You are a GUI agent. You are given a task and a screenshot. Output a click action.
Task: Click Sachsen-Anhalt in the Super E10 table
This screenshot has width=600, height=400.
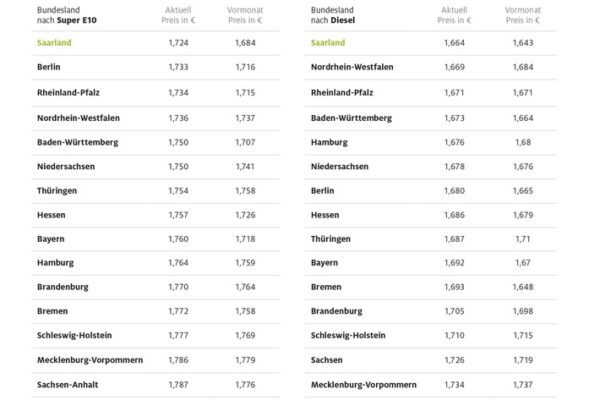coord(70,383)
